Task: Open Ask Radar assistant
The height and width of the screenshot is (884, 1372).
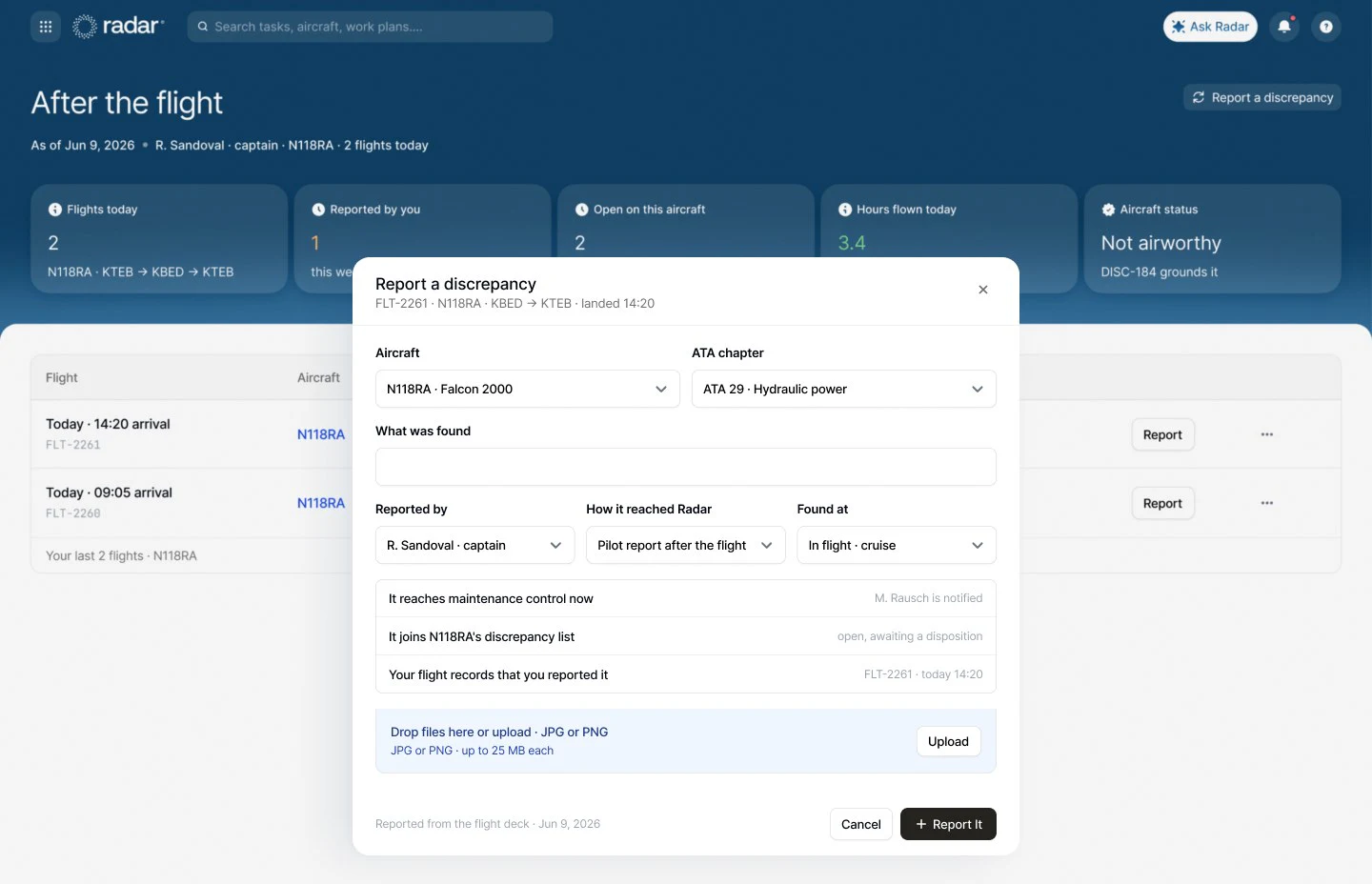Action: [x=1210, y=27]
